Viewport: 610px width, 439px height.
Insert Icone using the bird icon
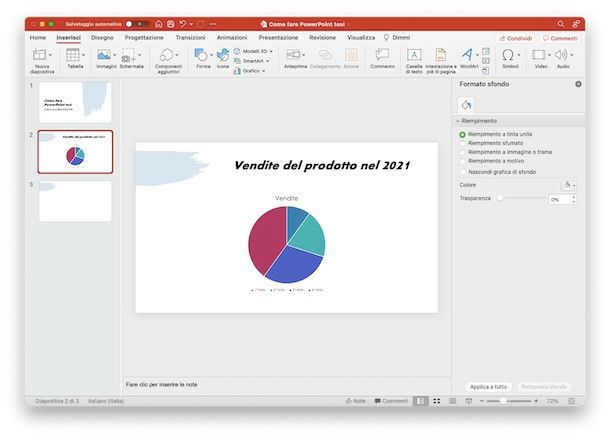click(x=223, y=55)
